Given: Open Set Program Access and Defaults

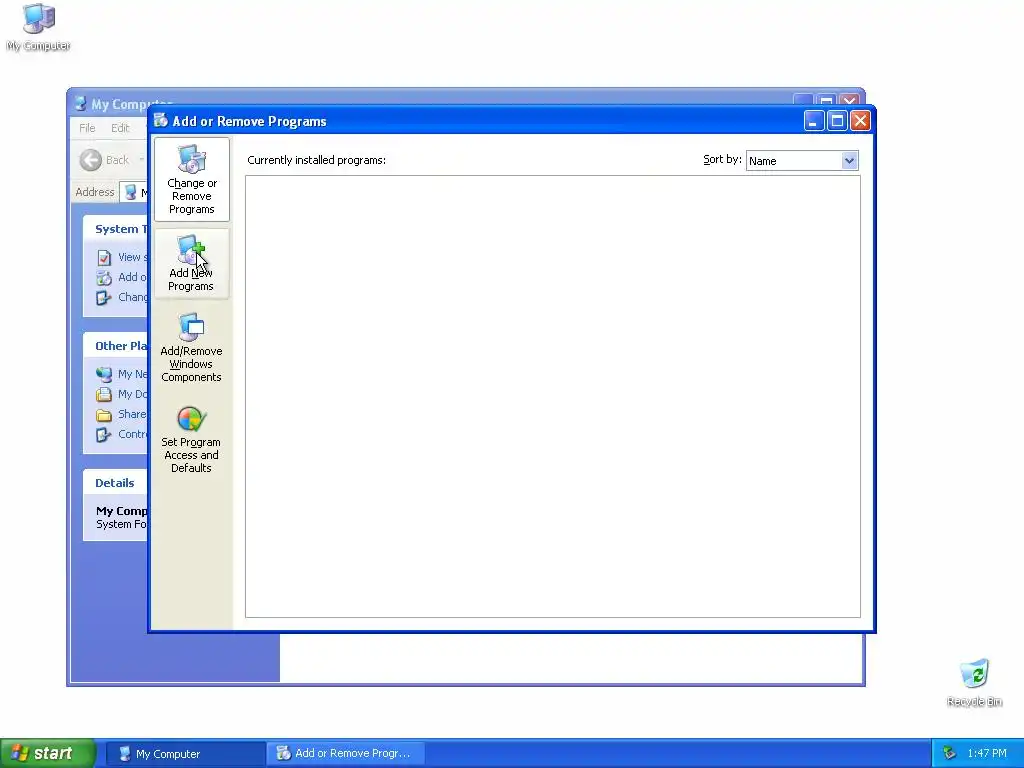Looking at the screenshot, I should tap(191, 439).
